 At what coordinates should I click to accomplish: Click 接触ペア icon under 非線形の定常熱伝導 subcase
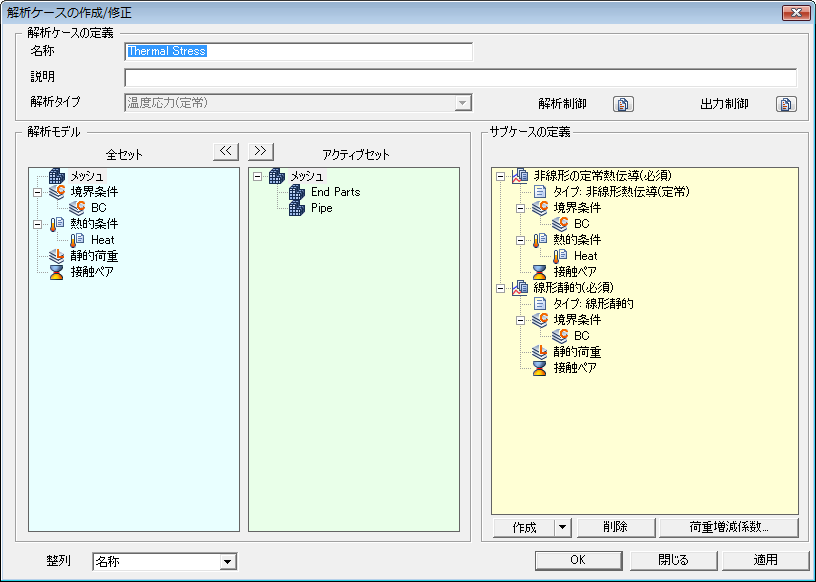(540, 272)
